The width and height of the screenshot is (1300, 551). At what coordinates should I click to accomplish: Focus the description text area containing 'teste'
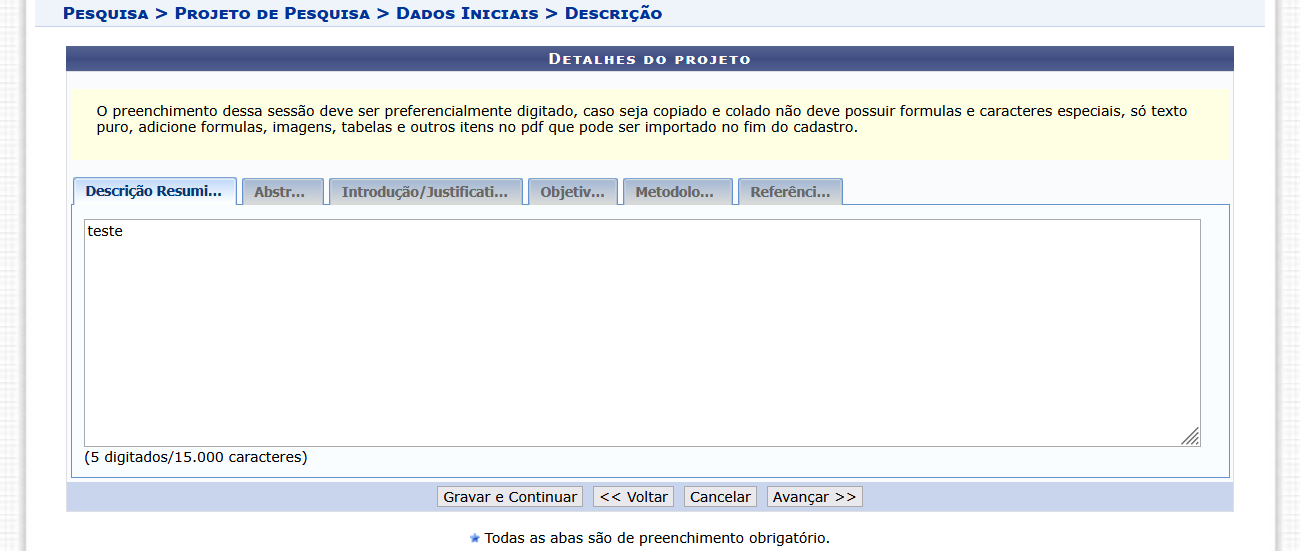pyautogui.click(x=640, y=330)
